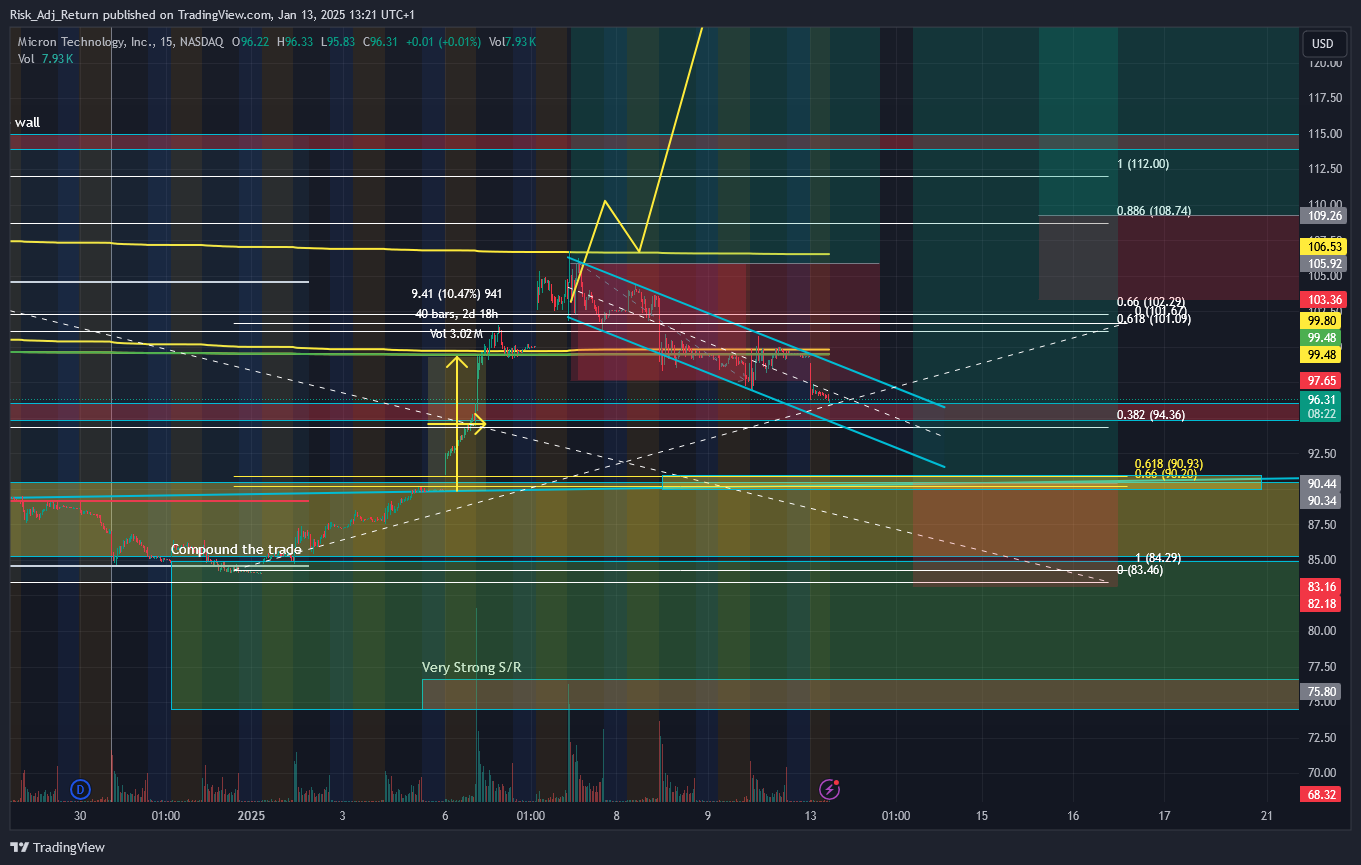Click the 120.00 price scale tick
This screenshot has height=865, width=1361.
[x=1324, y=62]
